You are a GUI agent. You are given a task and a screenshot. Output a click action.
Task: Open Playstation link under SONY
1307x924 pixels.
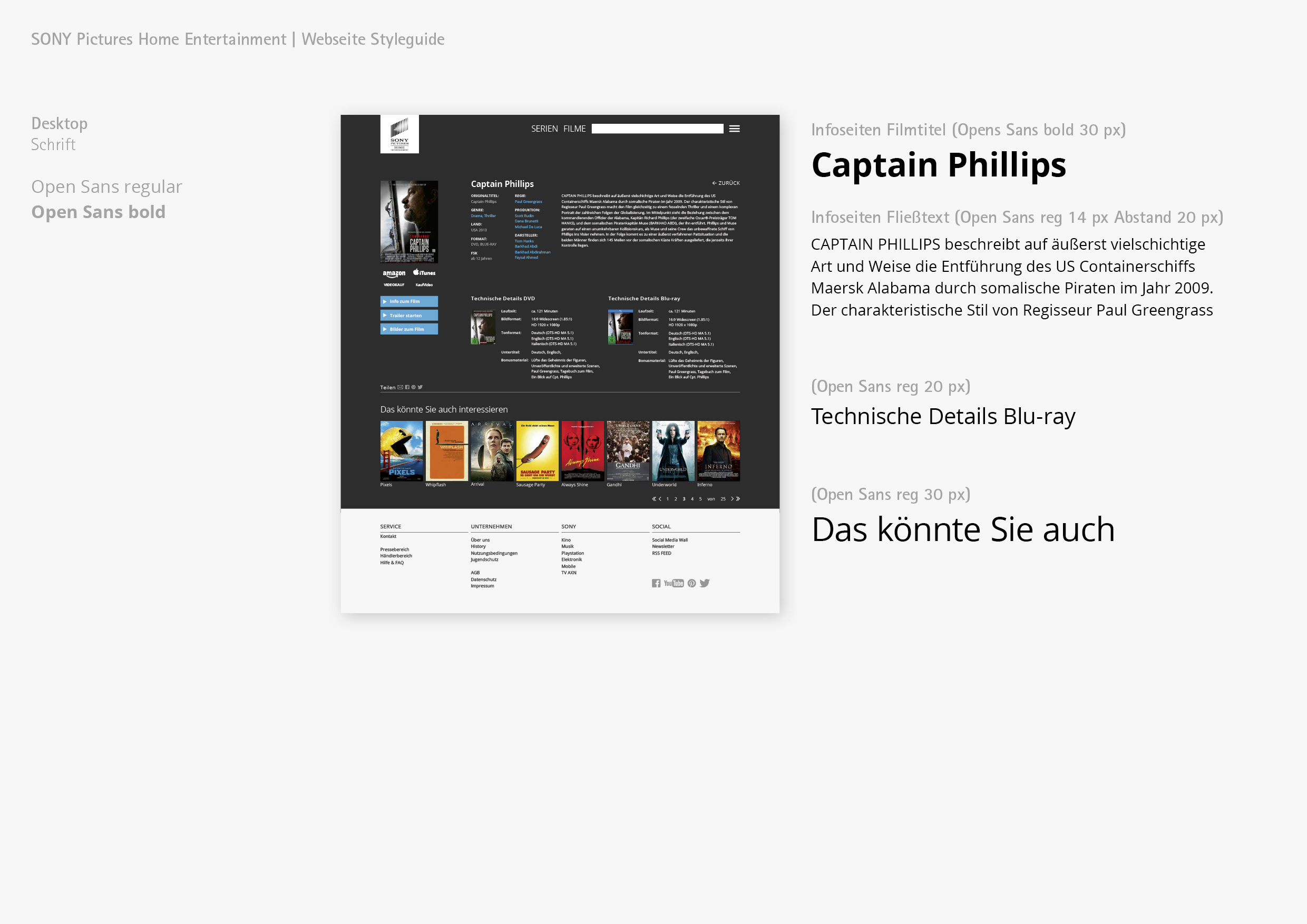tap(573, 553)
